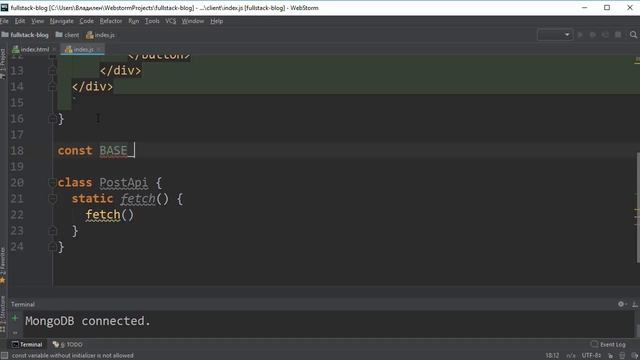Change the UTF-8 file encoding

coord(591,356)
